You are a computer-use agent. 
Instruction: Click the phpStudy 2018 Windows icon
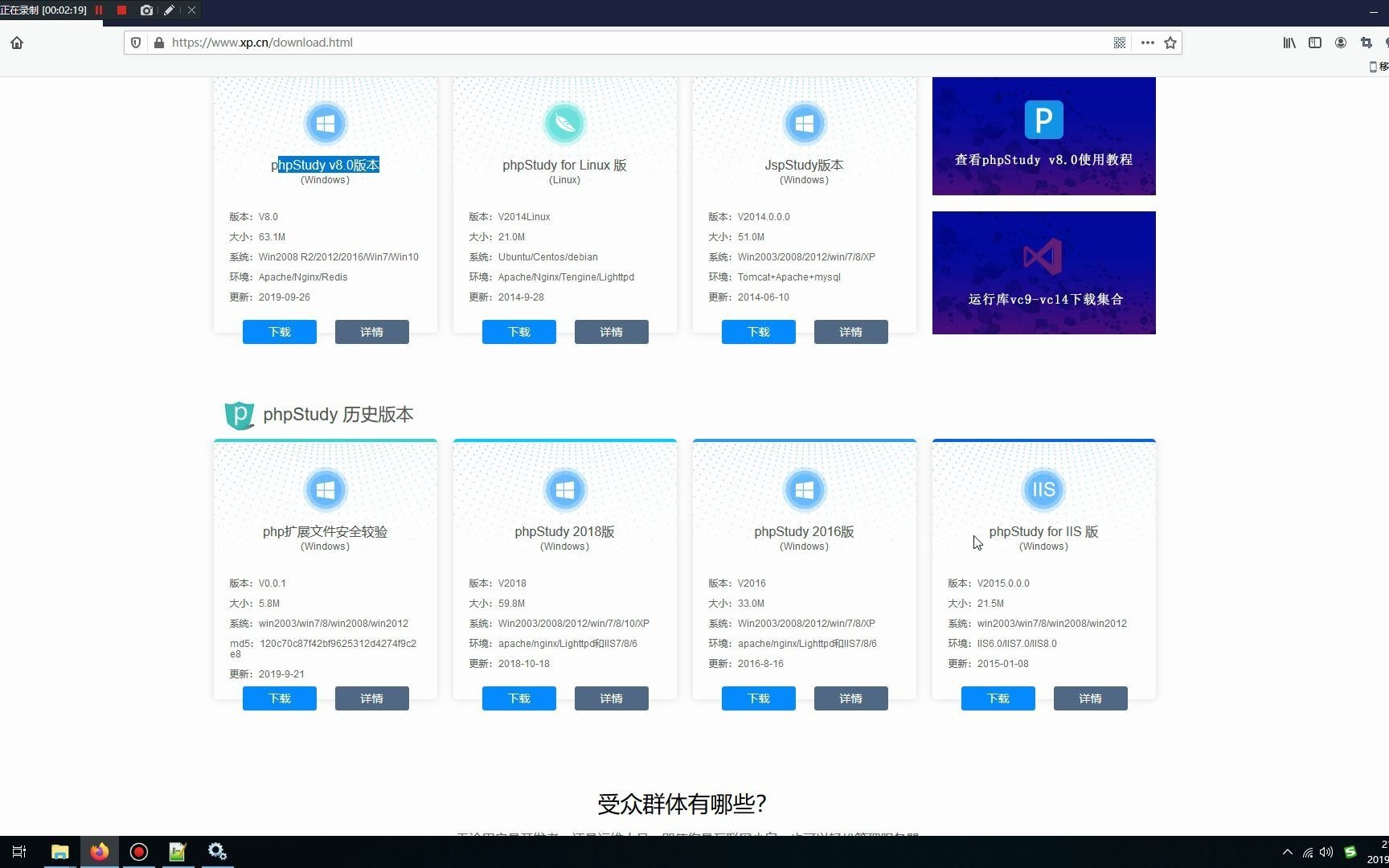[x=565, y=489]
